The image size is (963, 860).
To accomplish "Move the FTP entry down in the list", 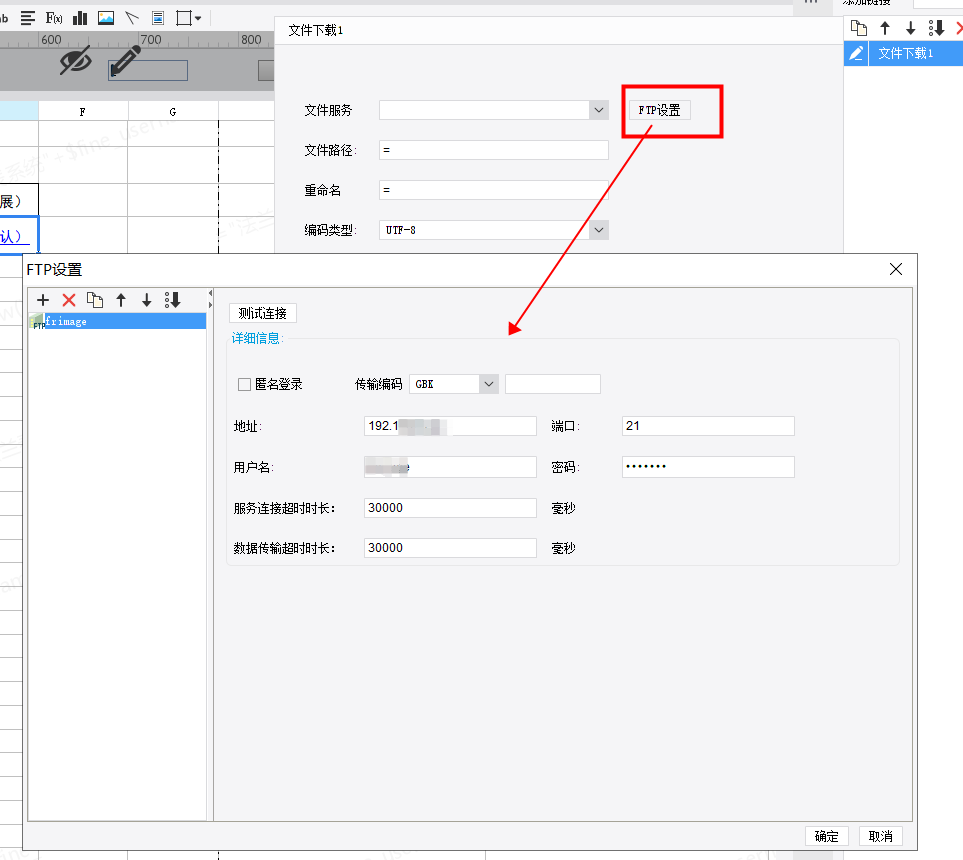I will (x=147, y=300).
